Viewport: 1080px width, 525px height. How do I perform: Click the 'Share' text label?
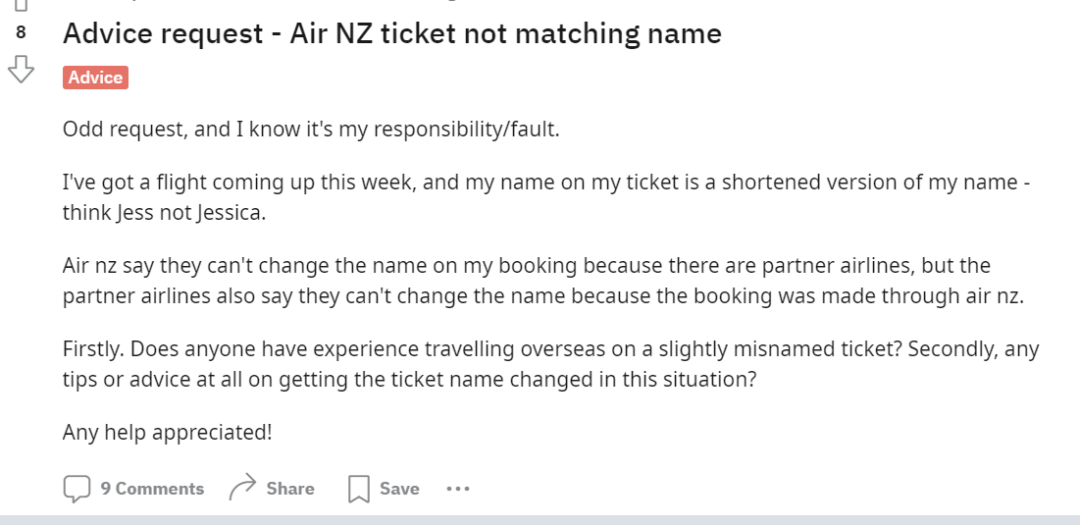pyautogui.click(x=290, y=488)
